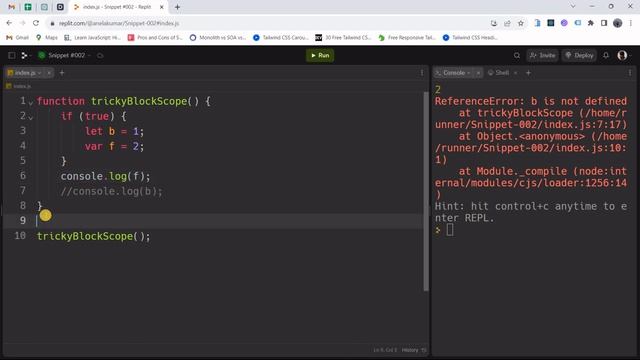
Task: Open the Replit search icon
Action: [x=517, y=55]
